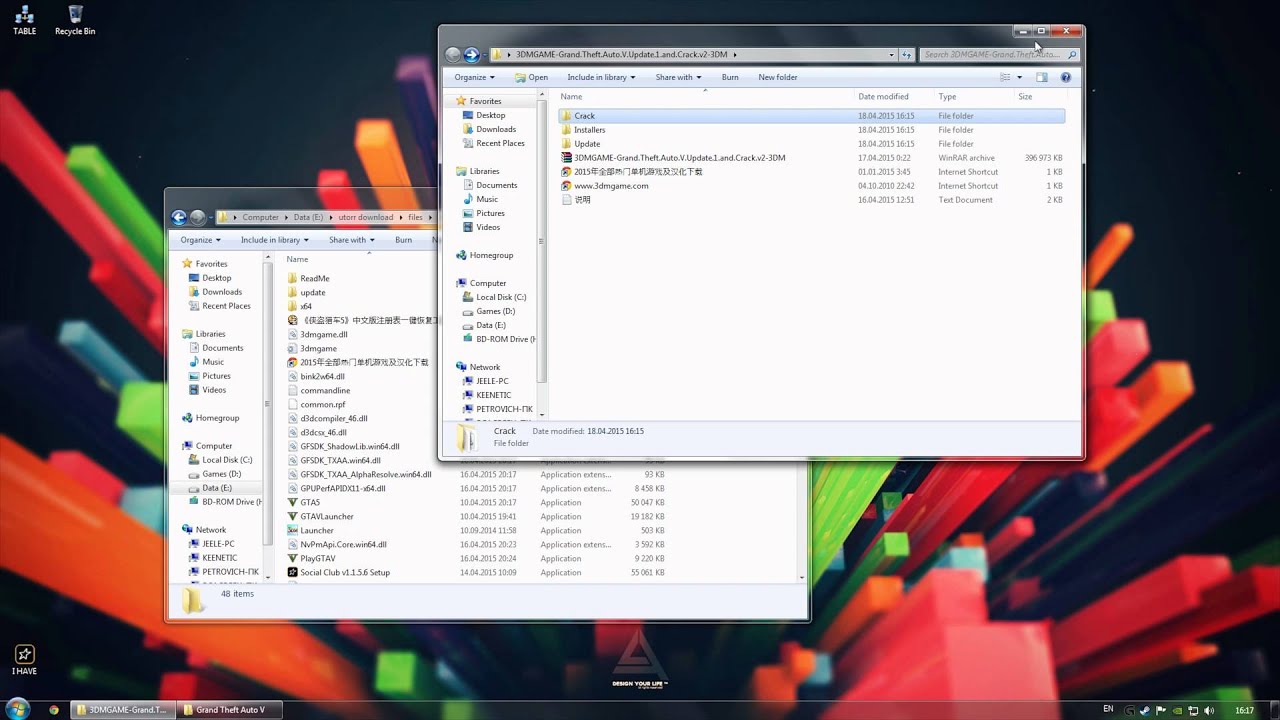
Task: Toggle the preview pane icon in the front window
Action: point(1041,77)
